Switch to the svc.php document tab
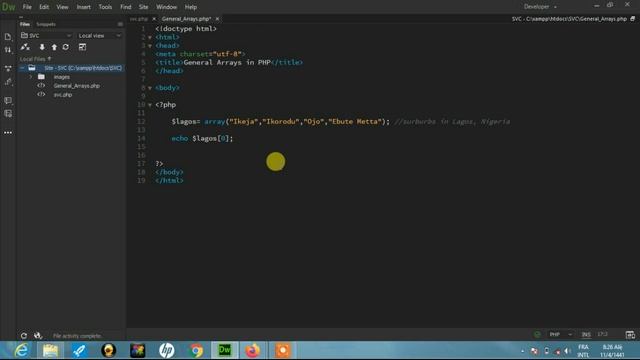The height and width of the screenshot is (360, 640). point(139,19)
